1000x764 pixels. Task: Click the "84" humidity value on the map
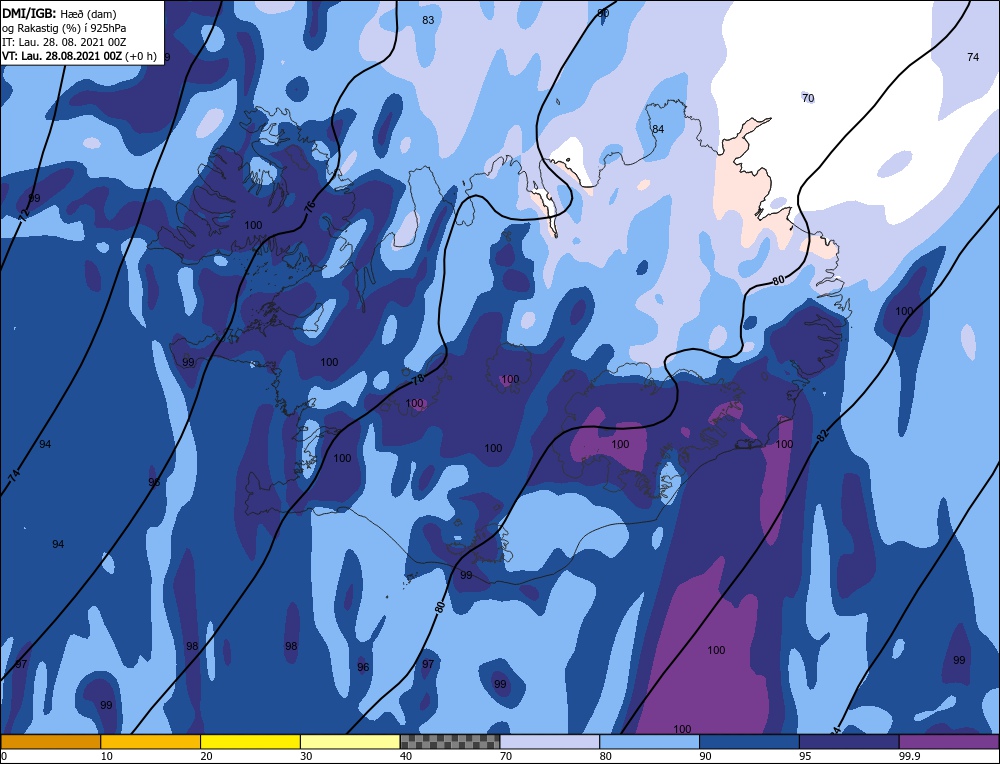tap(658, 129)
